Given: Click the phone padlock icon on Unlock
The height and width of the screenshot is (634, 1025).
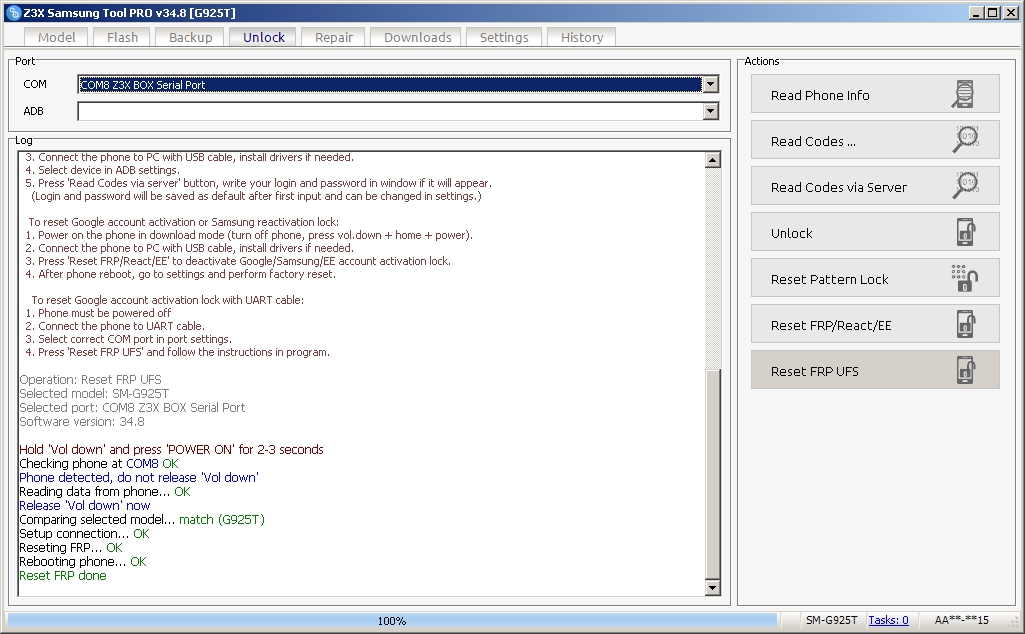Looking at the screenshot, I should tap(966, 232).
